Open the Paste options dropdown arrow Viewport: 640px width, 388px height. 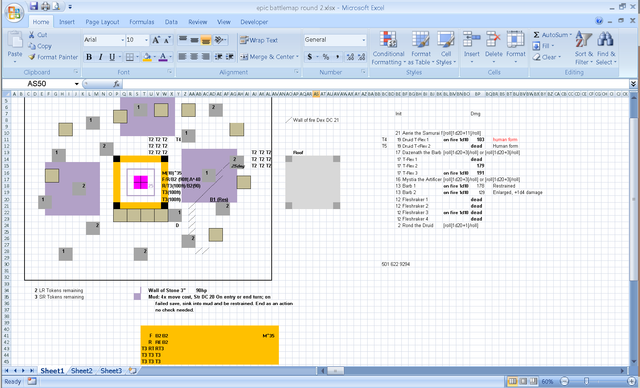coord(15,62)
